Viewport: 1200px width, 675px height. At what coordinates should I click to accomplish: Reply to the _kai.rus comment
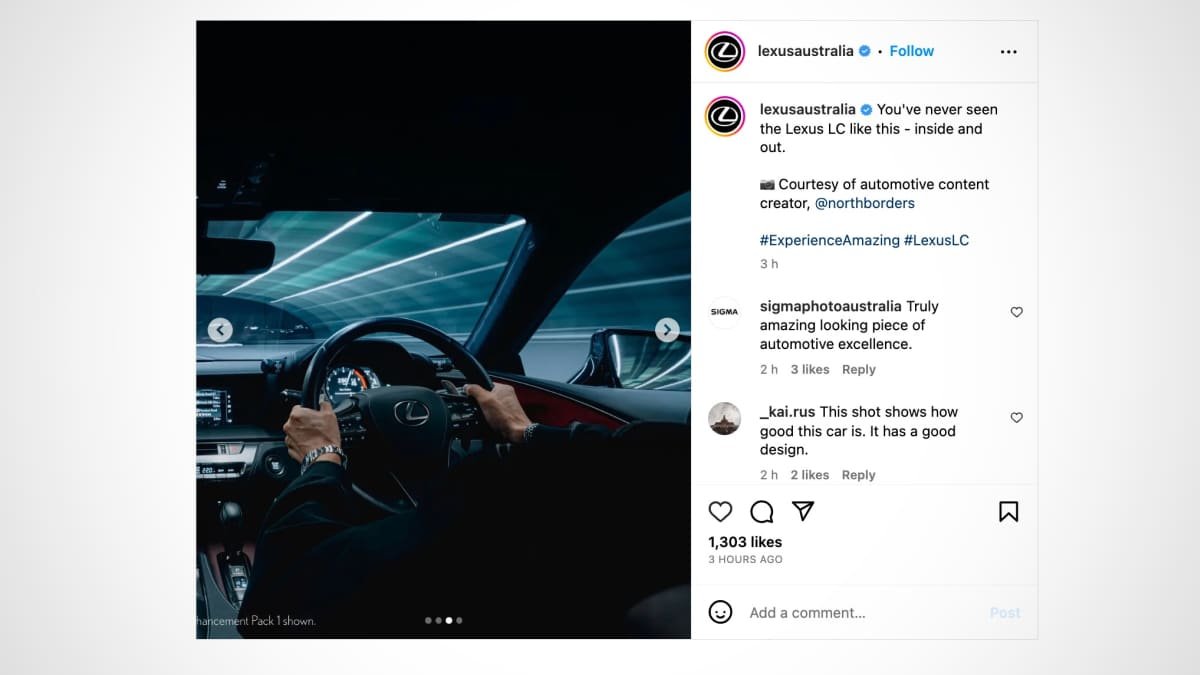(858, 475)
